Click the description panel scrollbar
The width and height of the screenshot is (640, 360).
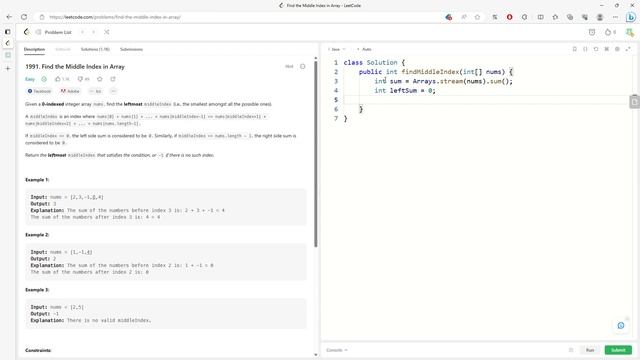[316, 154]
